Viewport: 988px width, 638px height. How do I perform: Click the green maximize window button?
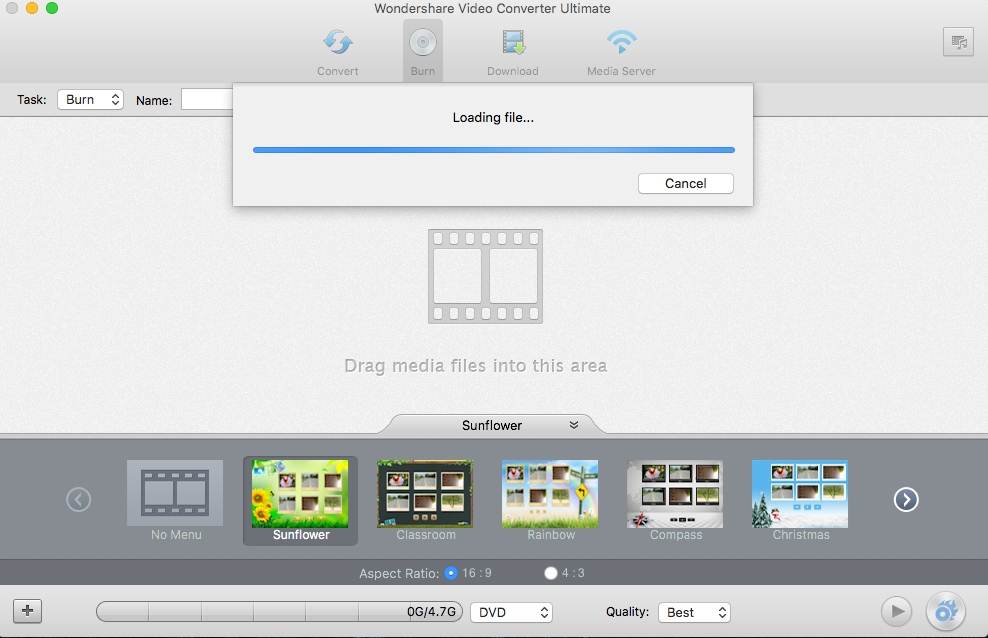point(52,8)
